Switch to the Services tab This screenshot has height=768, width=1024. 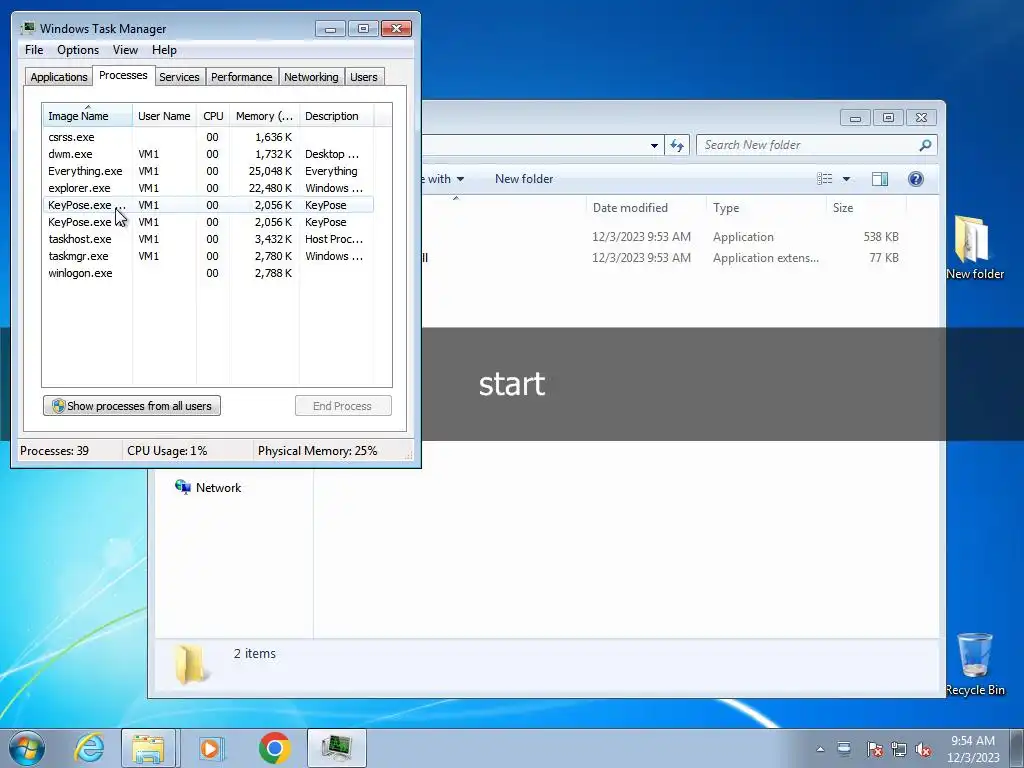pyautogui.click(x=179, y=77)
